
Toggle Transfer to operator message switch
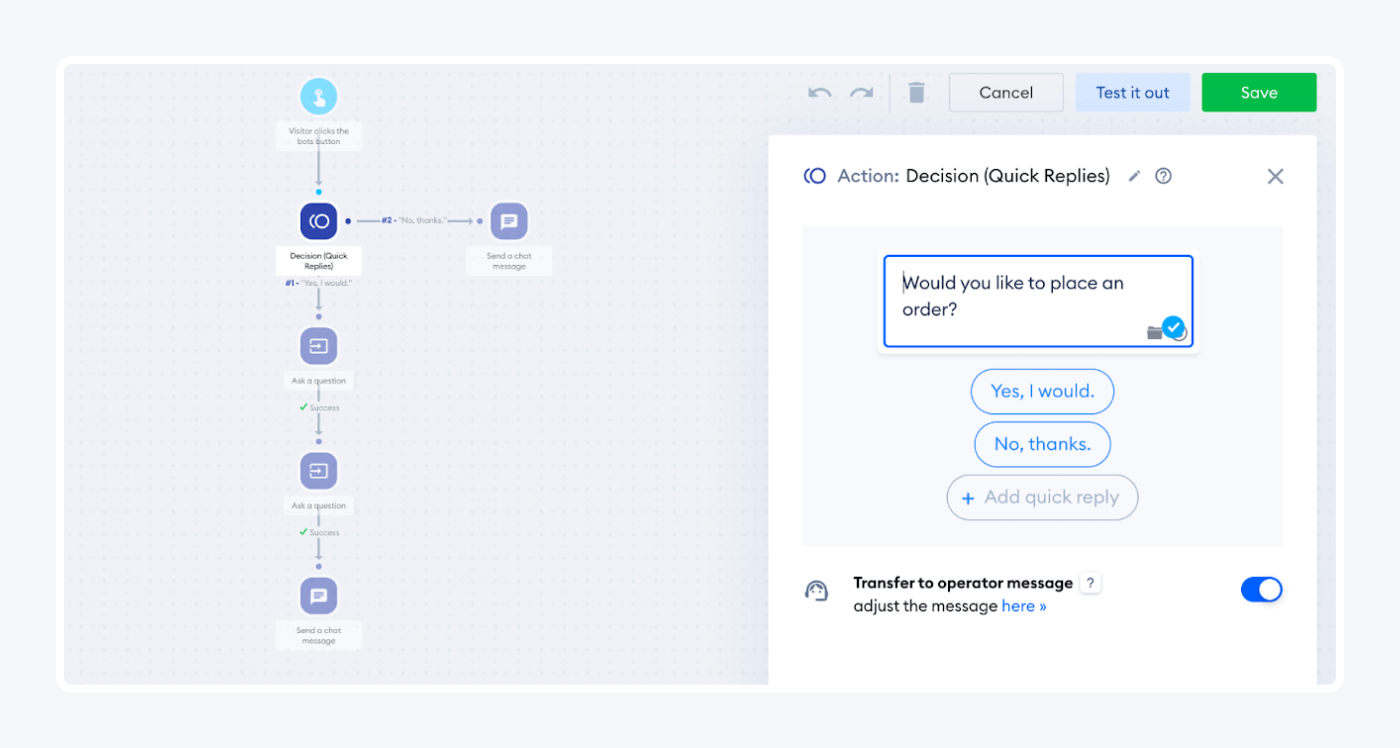(x=1261, y=589)
